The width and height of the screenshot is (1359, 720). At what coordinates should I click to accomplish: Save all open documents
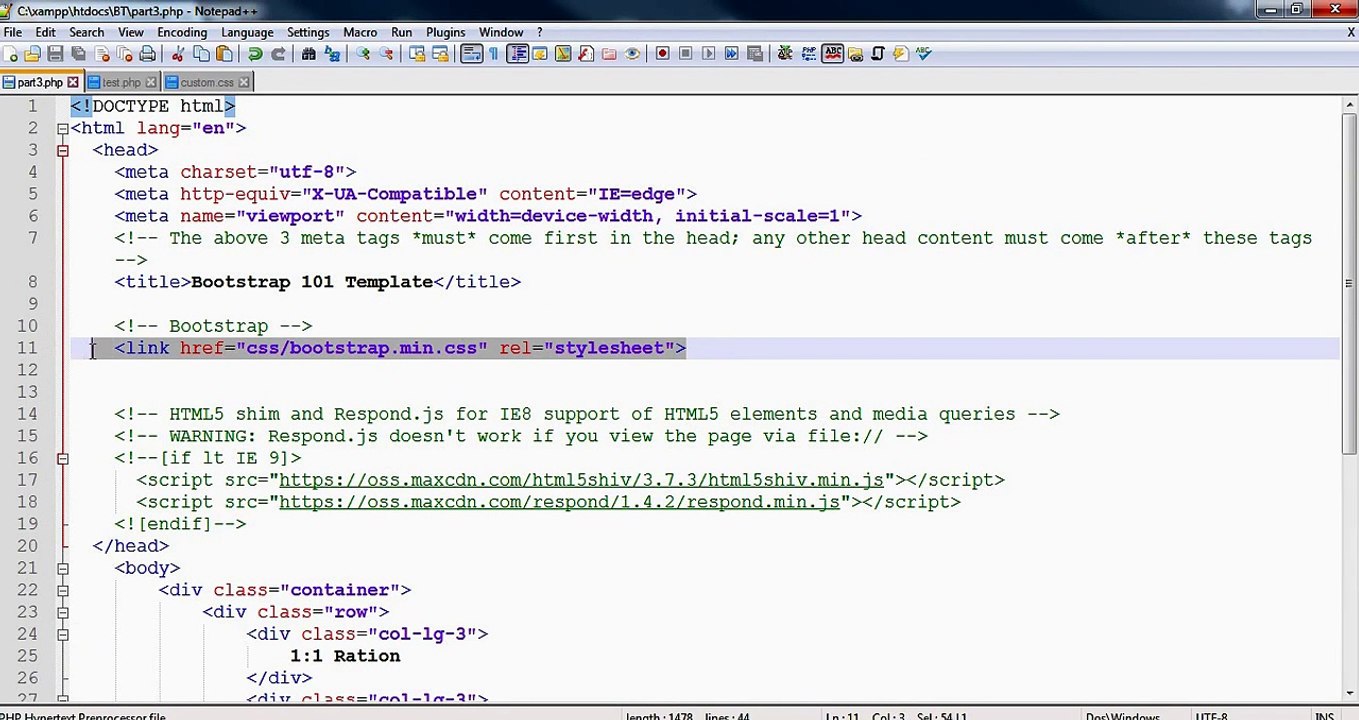[78, 54]
